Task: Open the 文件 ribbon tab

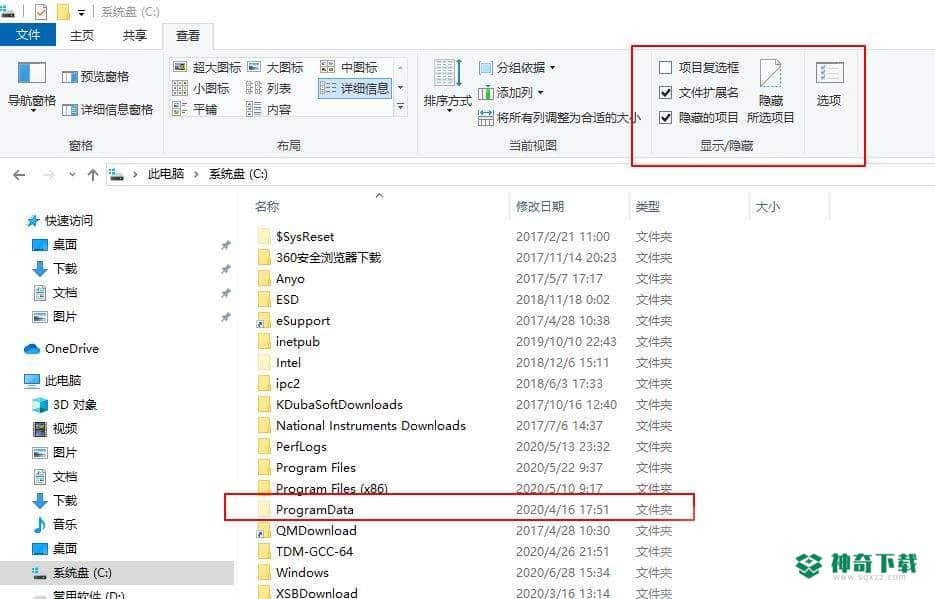Action: [x=28, y=35]
